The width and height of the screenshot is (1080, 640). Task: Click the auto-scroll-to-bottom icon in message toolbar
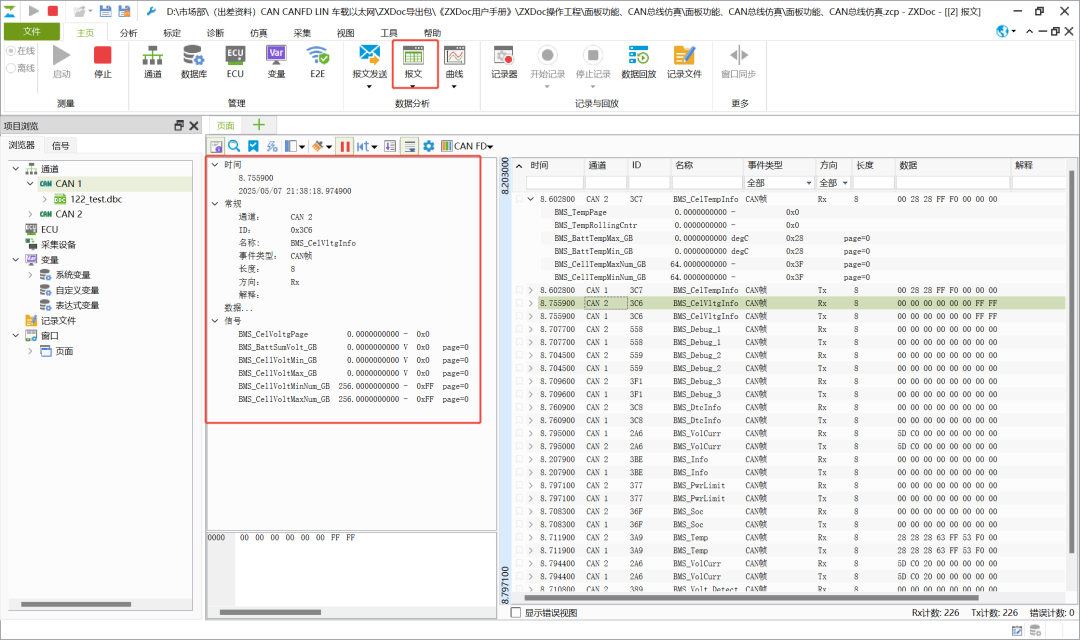click(x=410, y=146)
